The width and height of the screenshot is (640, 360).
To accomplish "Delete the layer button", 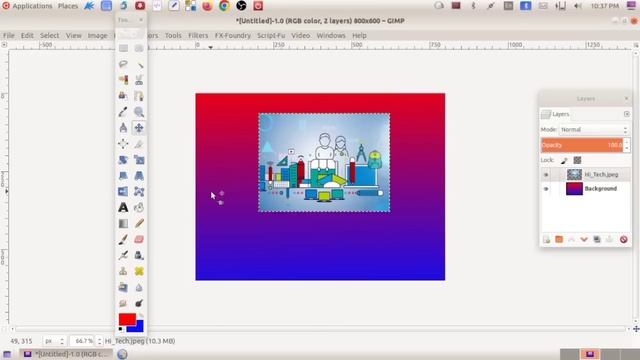I will click(623, 240).
